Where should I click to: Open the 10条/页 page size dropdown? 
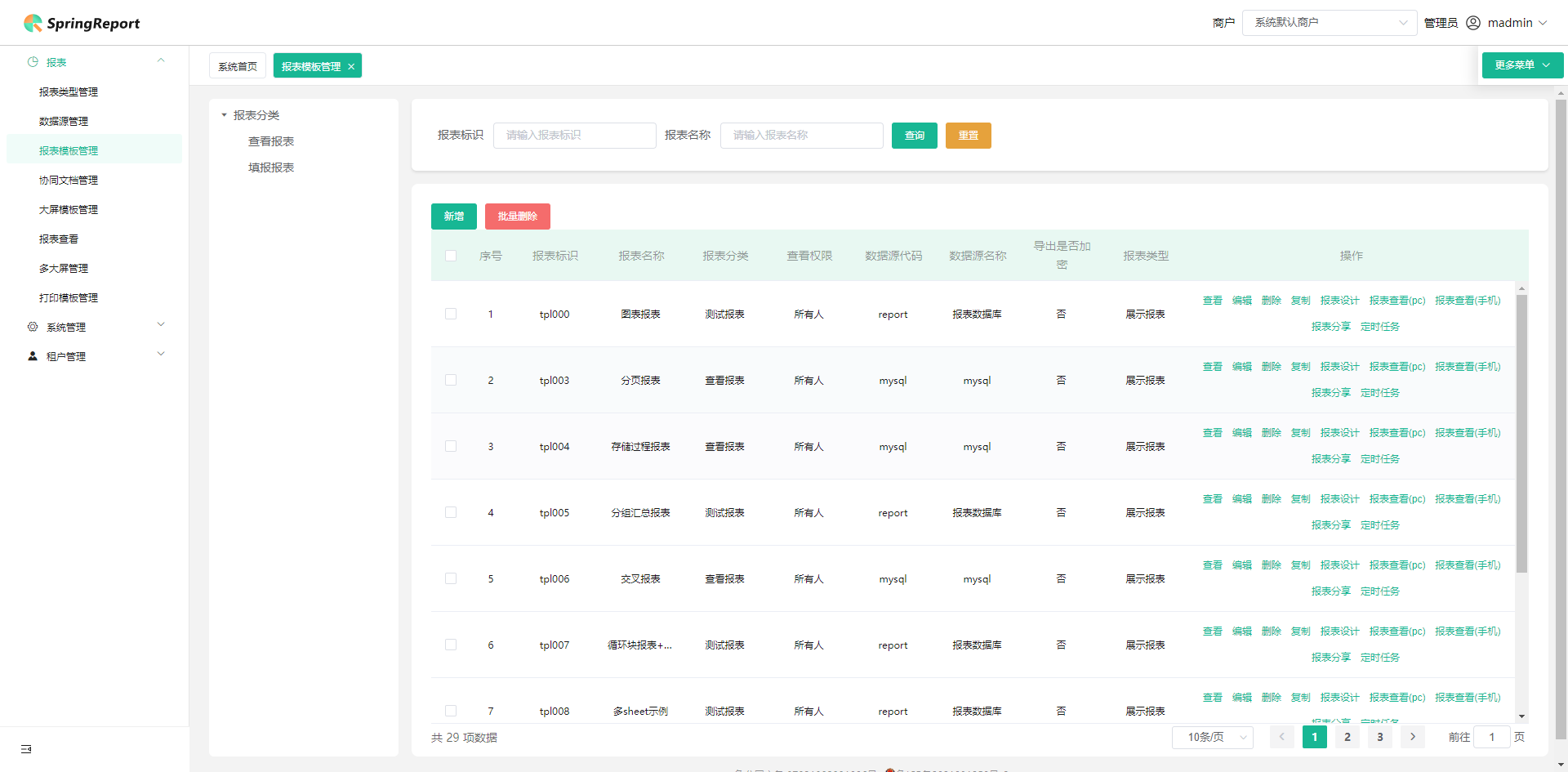click(x=1213, y=737)
